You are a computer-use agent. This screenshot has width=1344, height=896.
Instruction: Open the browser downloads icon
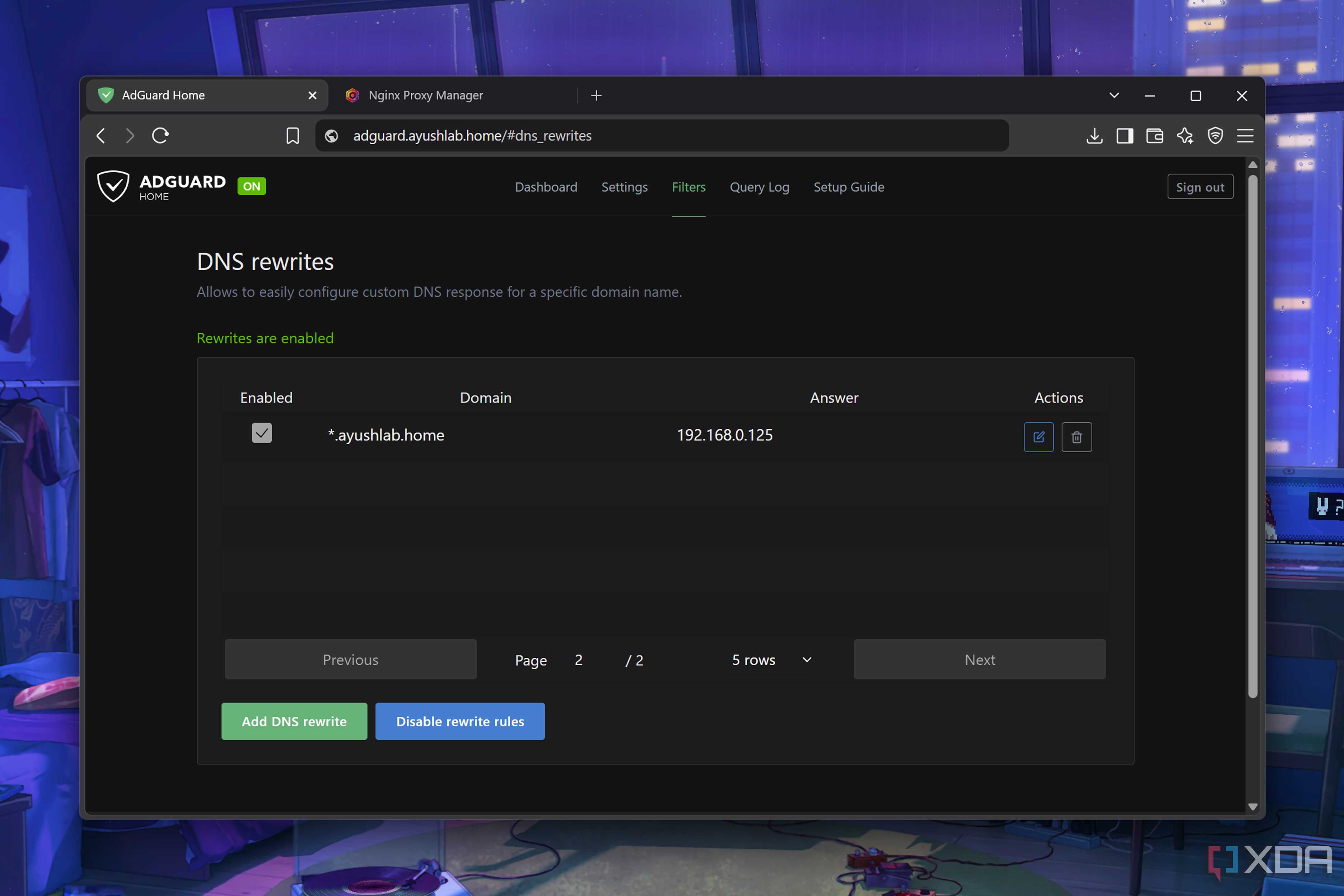[x=1094, y=136]
